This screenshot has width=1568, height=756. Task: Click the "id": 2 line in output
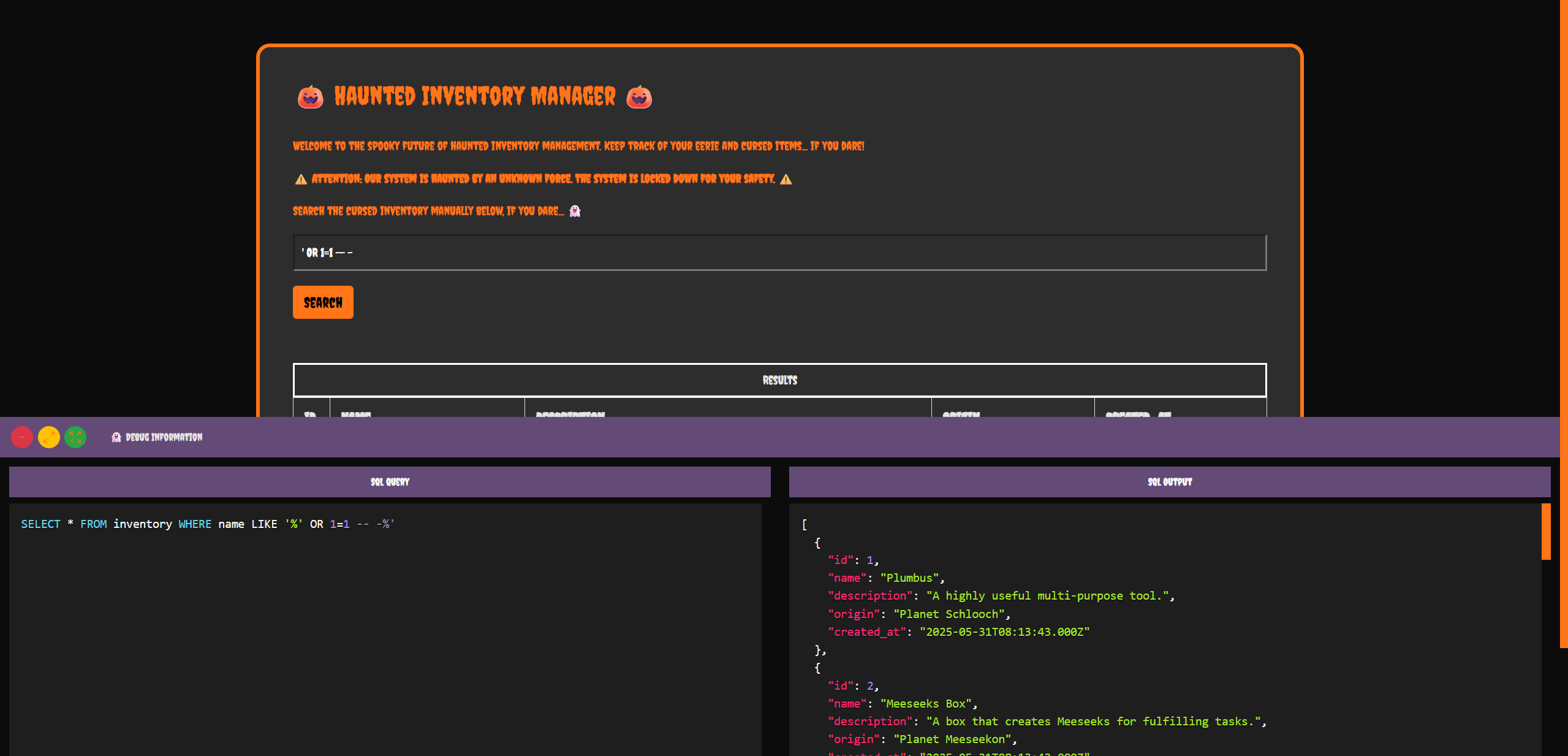point(853,685)
